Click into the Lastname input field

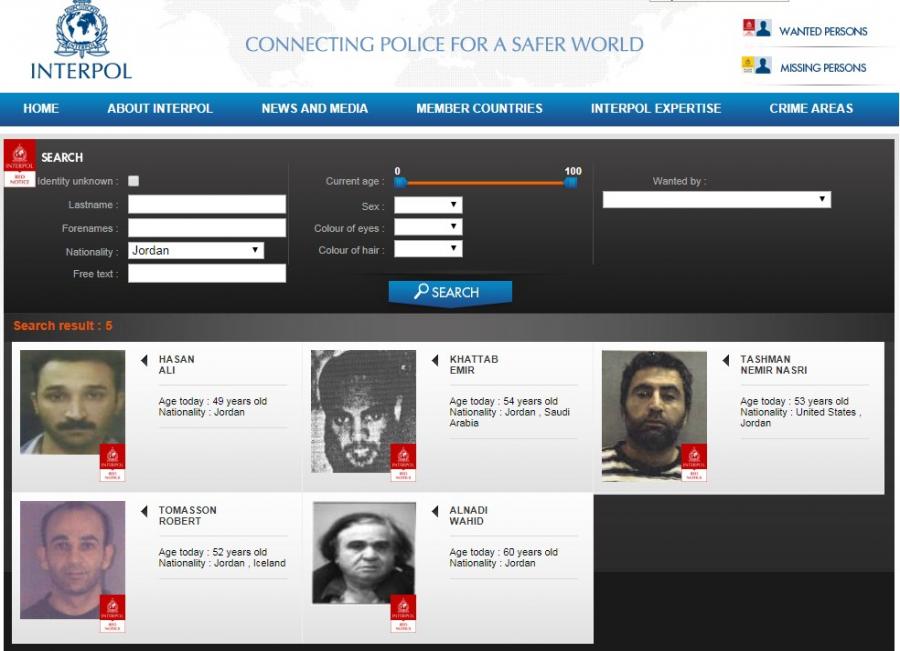point(207,204)
